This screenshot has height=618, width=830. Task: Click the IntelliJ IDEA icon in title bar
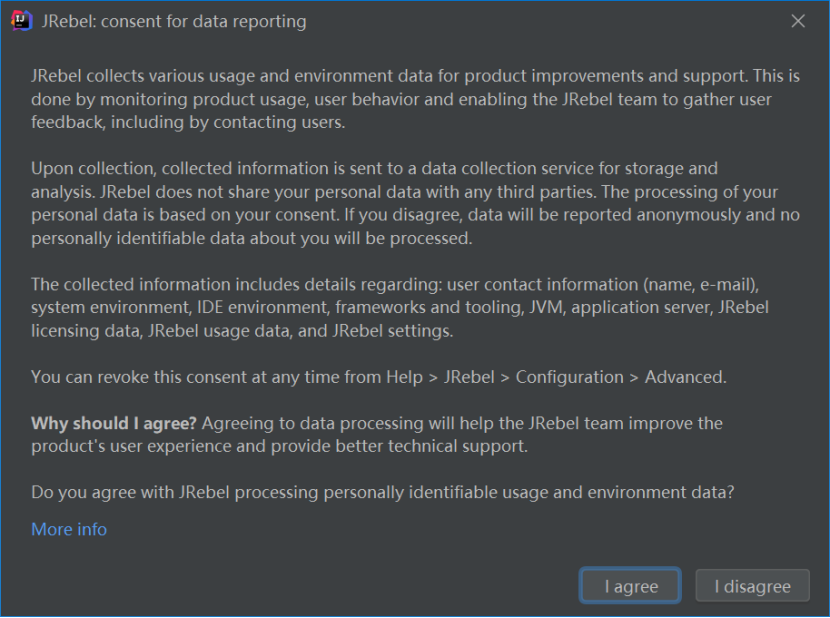click(x=22, y=21)
